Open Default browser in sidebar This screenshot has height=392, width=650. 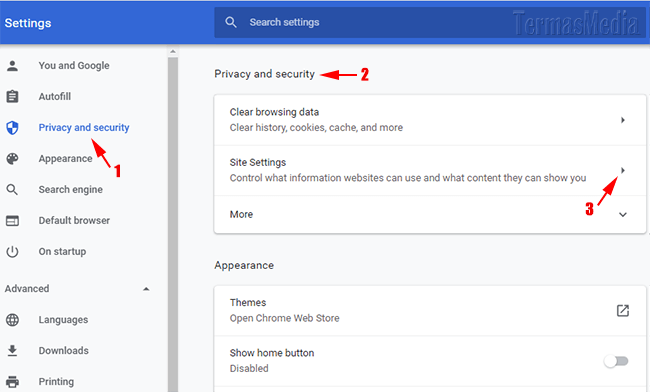[x=74, y=220]
